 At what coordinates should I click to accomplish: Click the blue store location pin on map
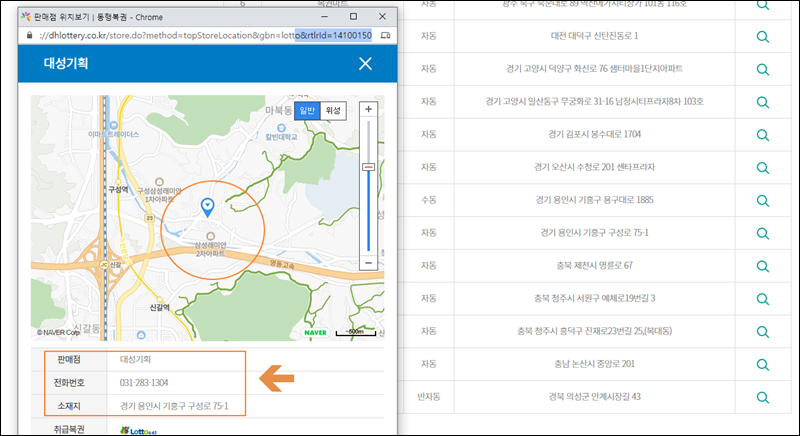coord(207,207)
